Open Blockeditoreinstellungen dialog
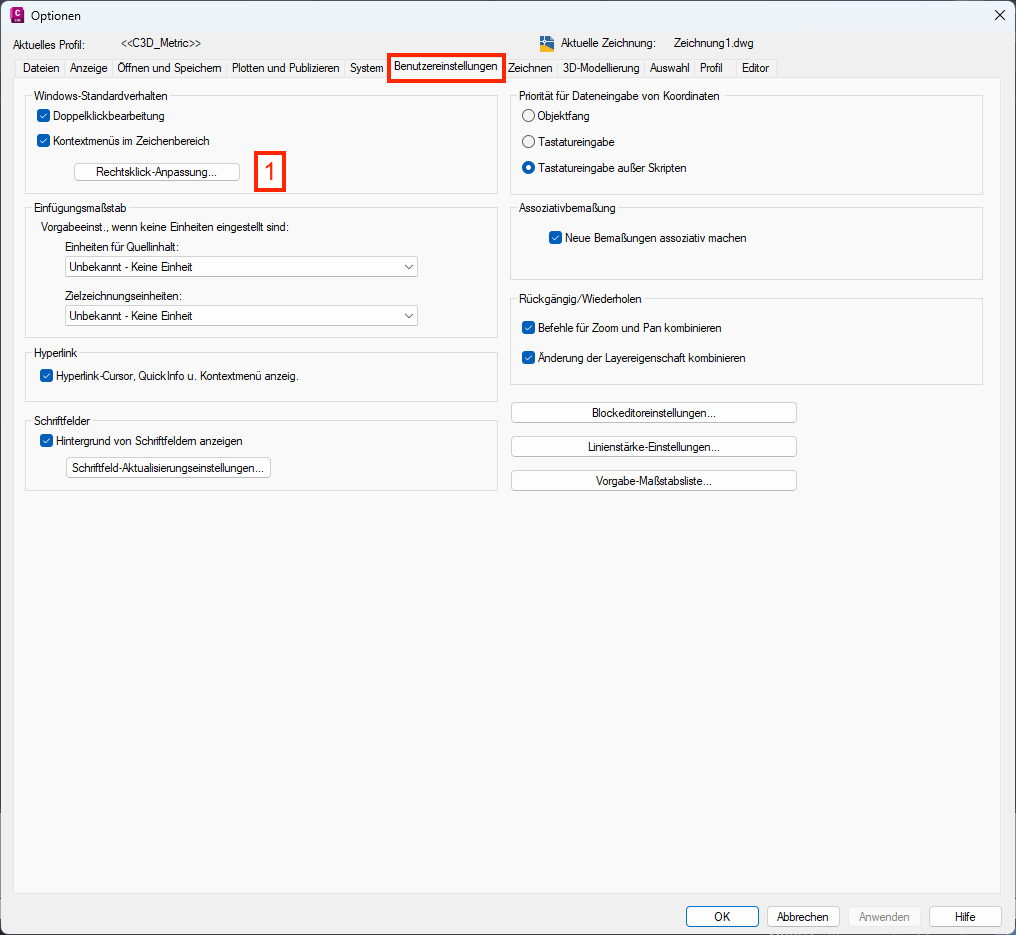 tap(653, 413)
